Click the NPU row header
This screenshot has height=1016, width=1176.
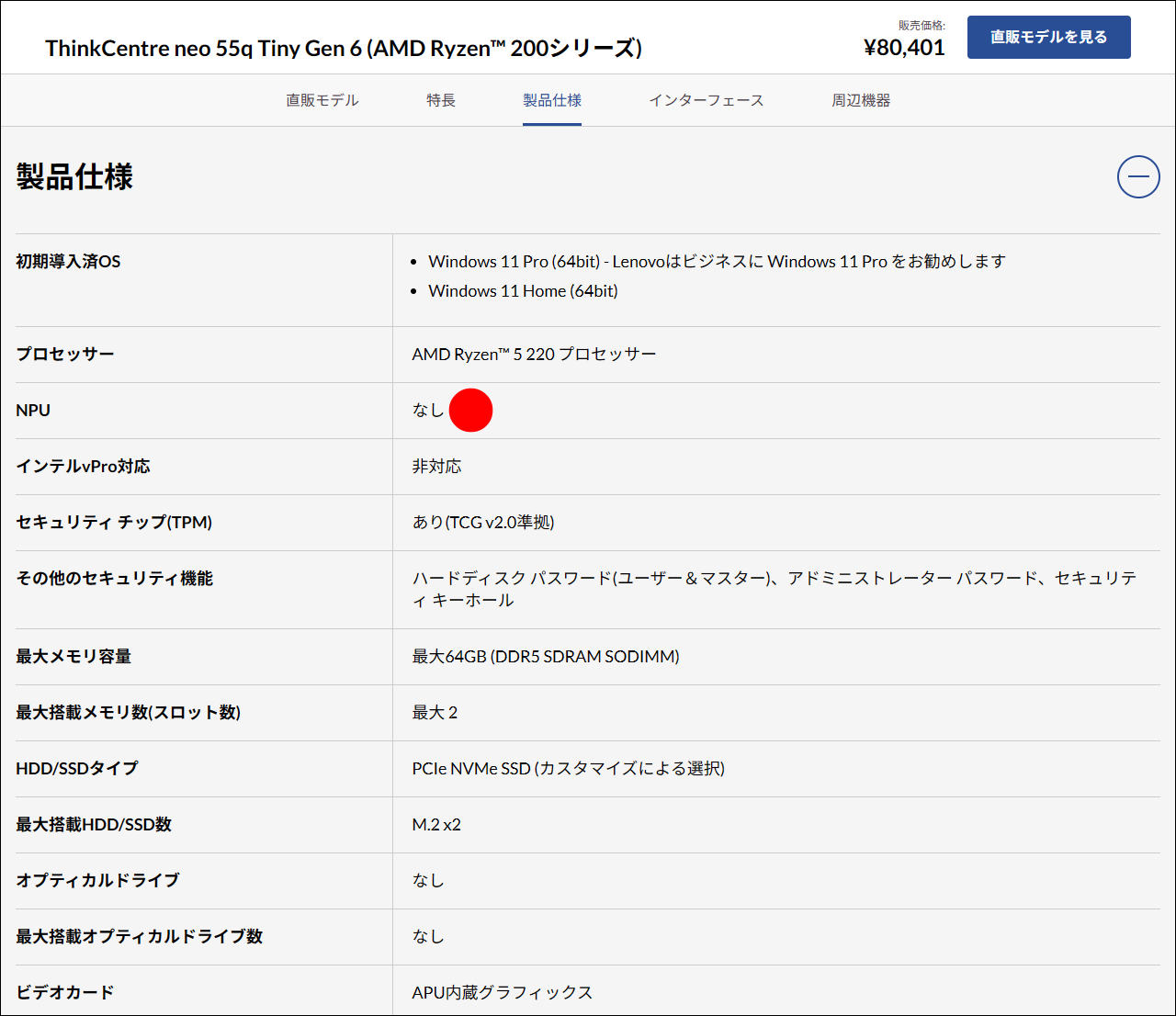33,410
